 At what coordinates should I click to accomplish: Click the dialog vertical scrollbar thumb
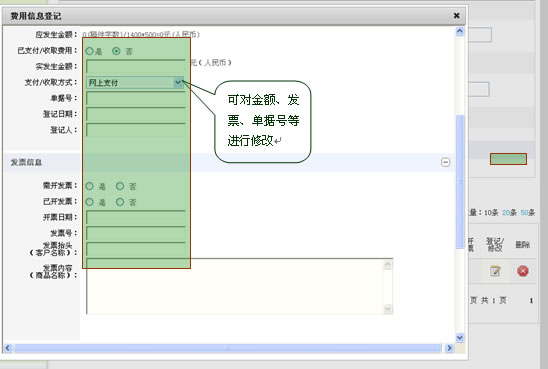click(460, 182)
